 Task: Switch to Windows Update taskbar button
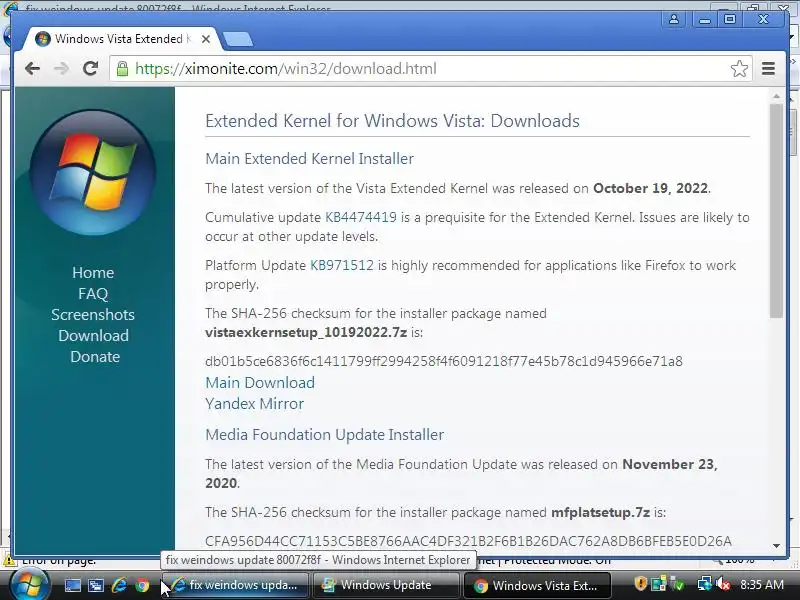coord(386,585)
